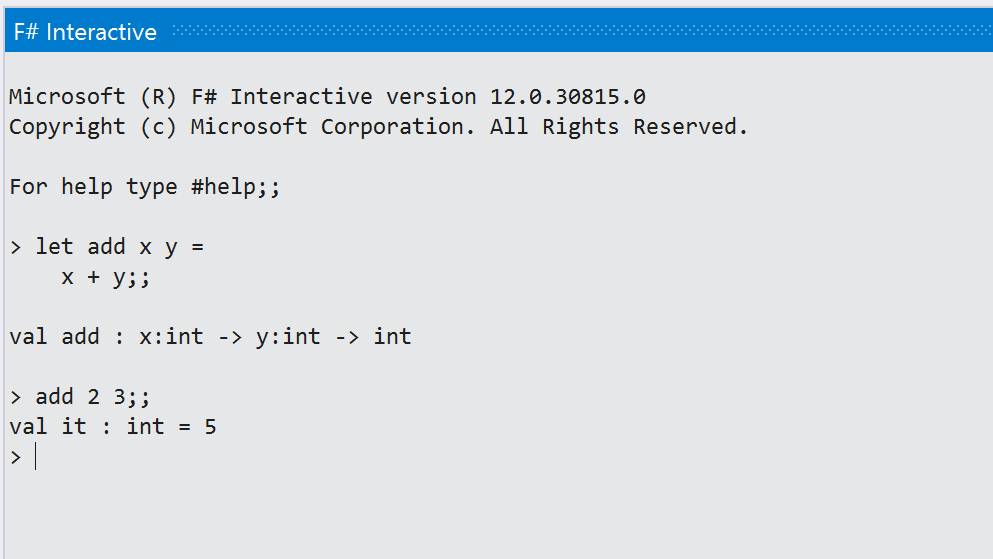This screenshot has width=993, height=559.
Task: Click the 'val it : int = 5' result
Action: coord(113,427)
